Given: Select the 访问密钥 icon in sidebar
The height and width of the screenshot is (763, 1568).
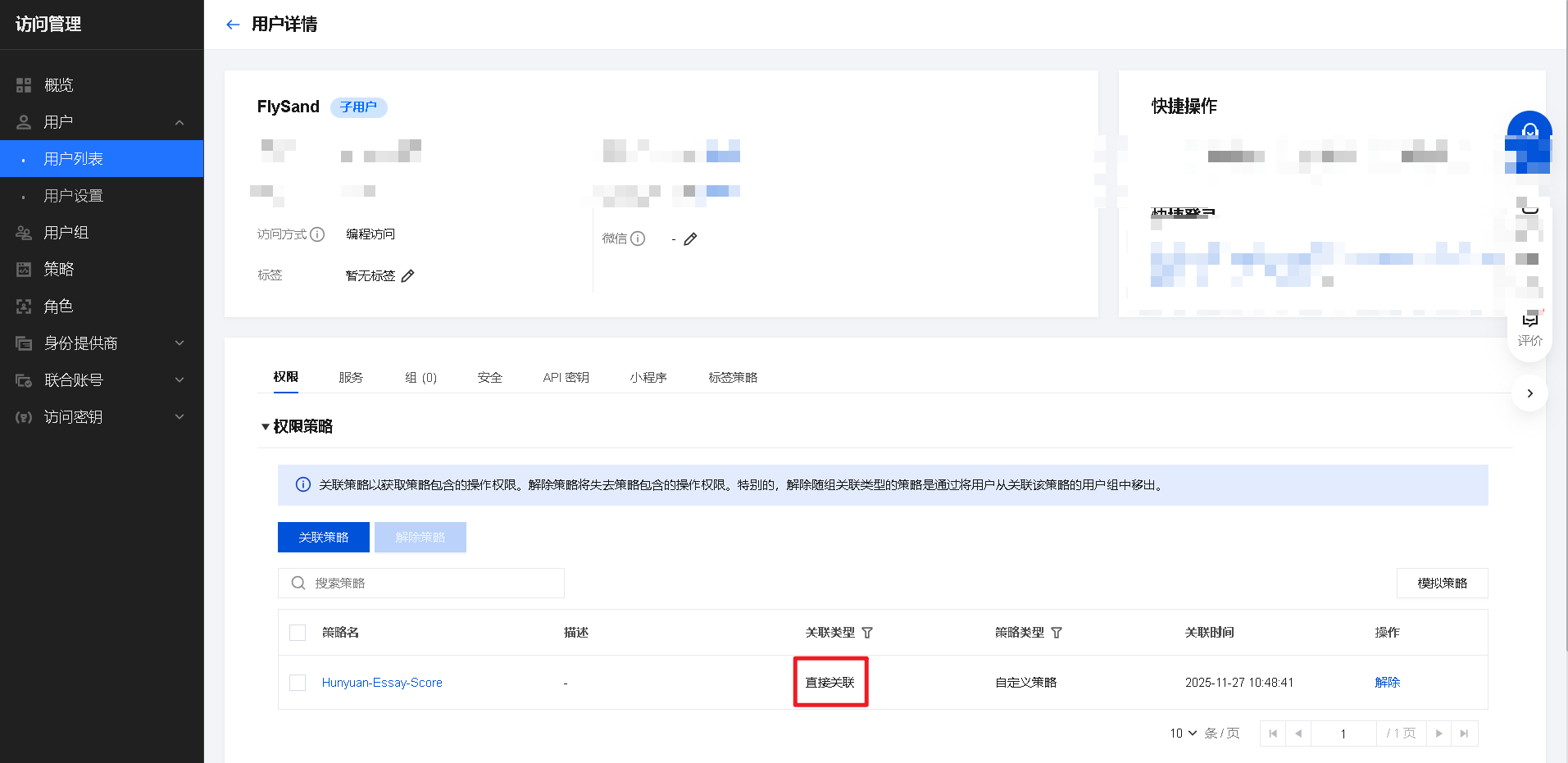Looking at the screenshot, I should pyautogui.click(x=24, y=417).
